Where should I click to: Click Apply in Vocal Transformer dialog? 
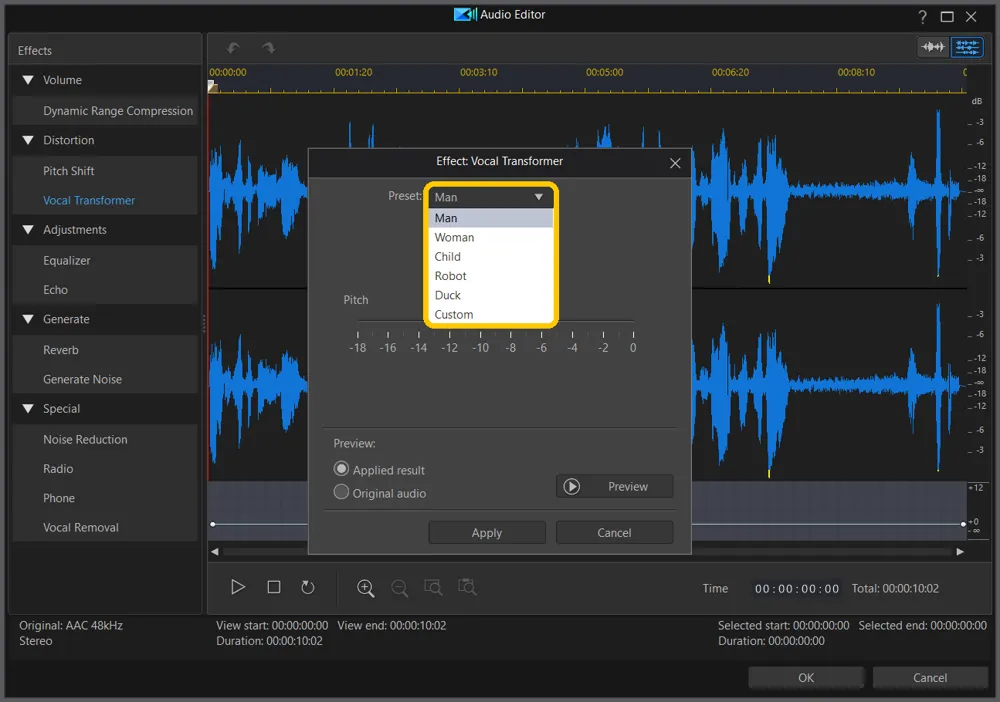click(x=487, y=532)
